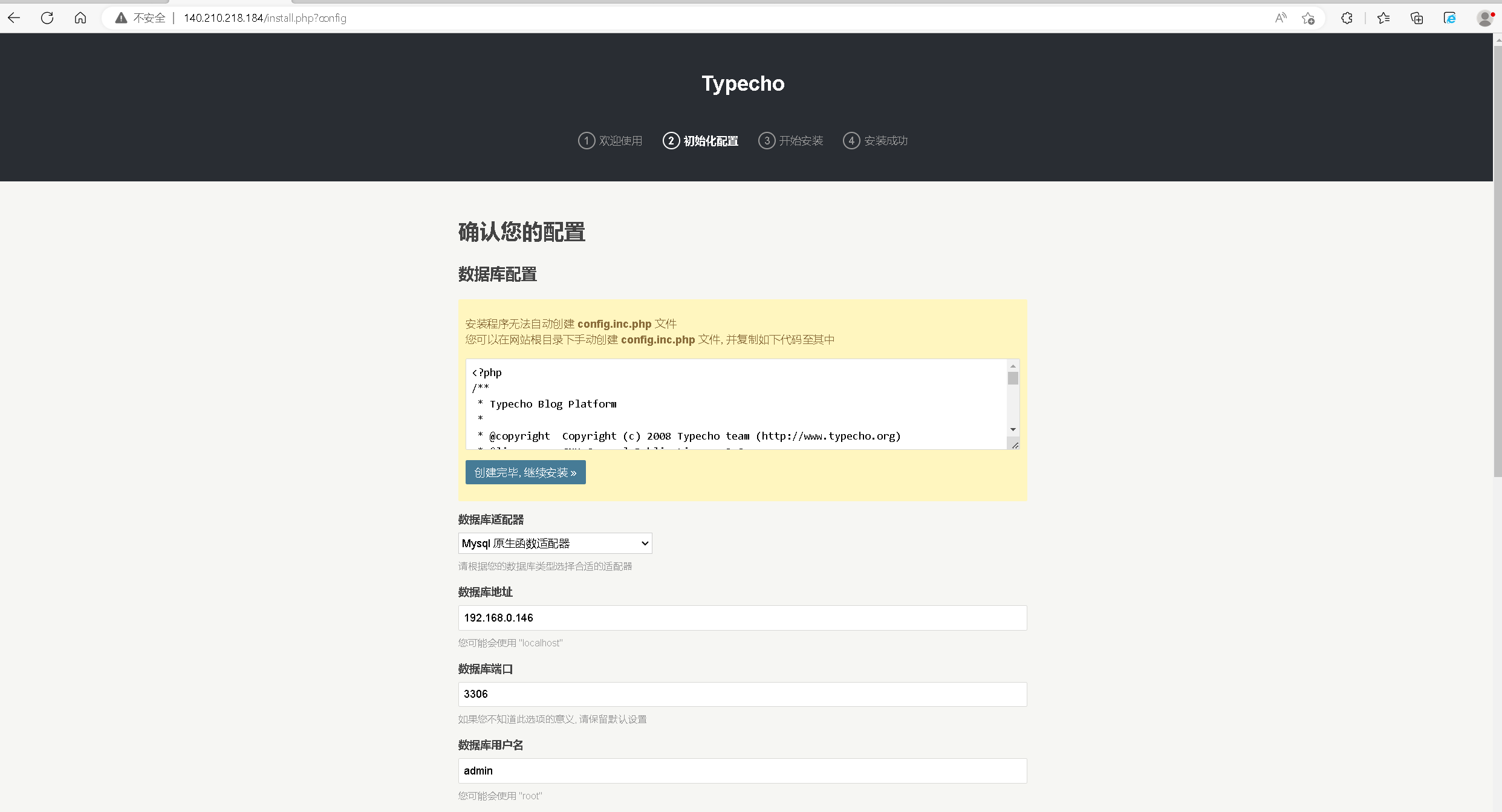
Task: Click 创建完毕, 继续安装 button
Action: coord(525,472)
